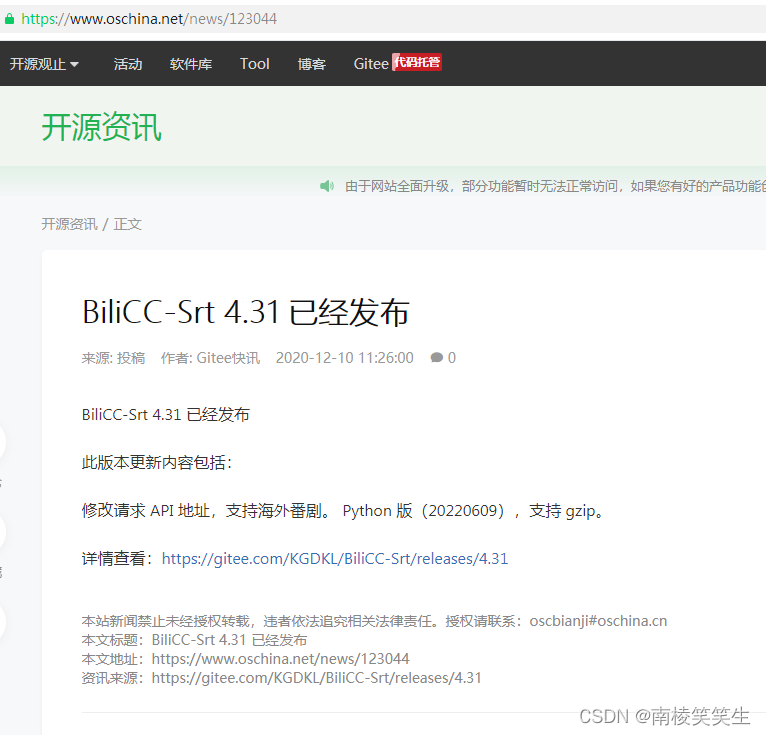Open the Tool nav item

[x=255, y=64]
